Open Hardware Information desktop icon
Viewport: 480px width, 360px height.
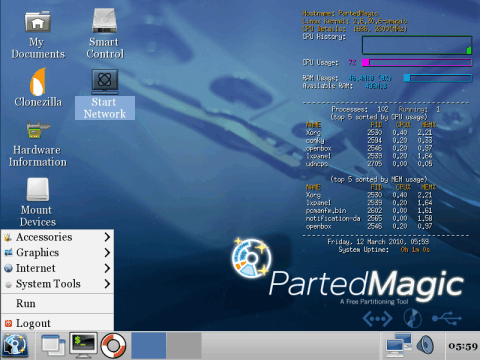pos(38,144)
